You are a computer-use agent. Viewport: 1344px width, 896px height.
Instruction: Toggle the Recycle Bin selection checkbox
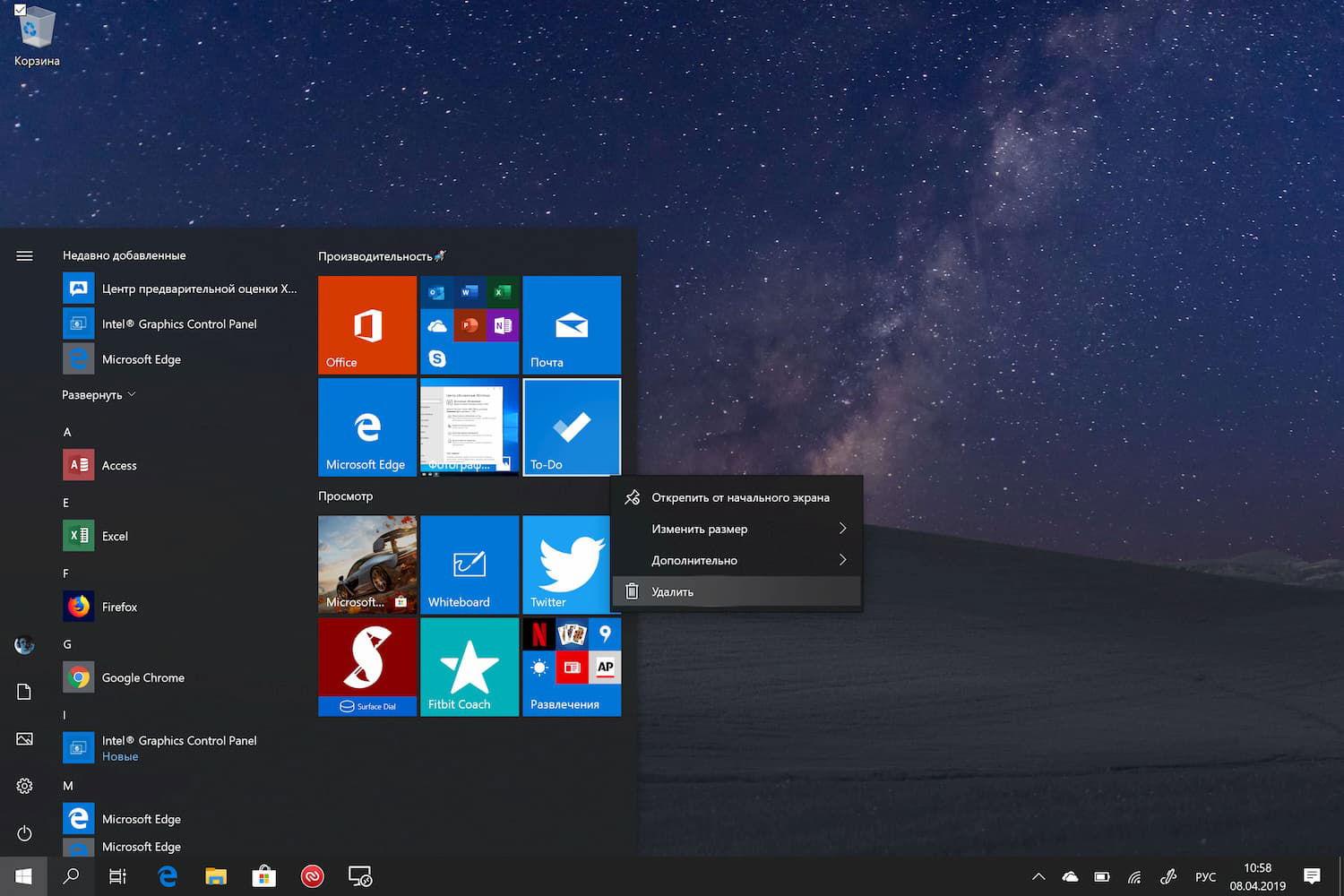coord(20,10)
